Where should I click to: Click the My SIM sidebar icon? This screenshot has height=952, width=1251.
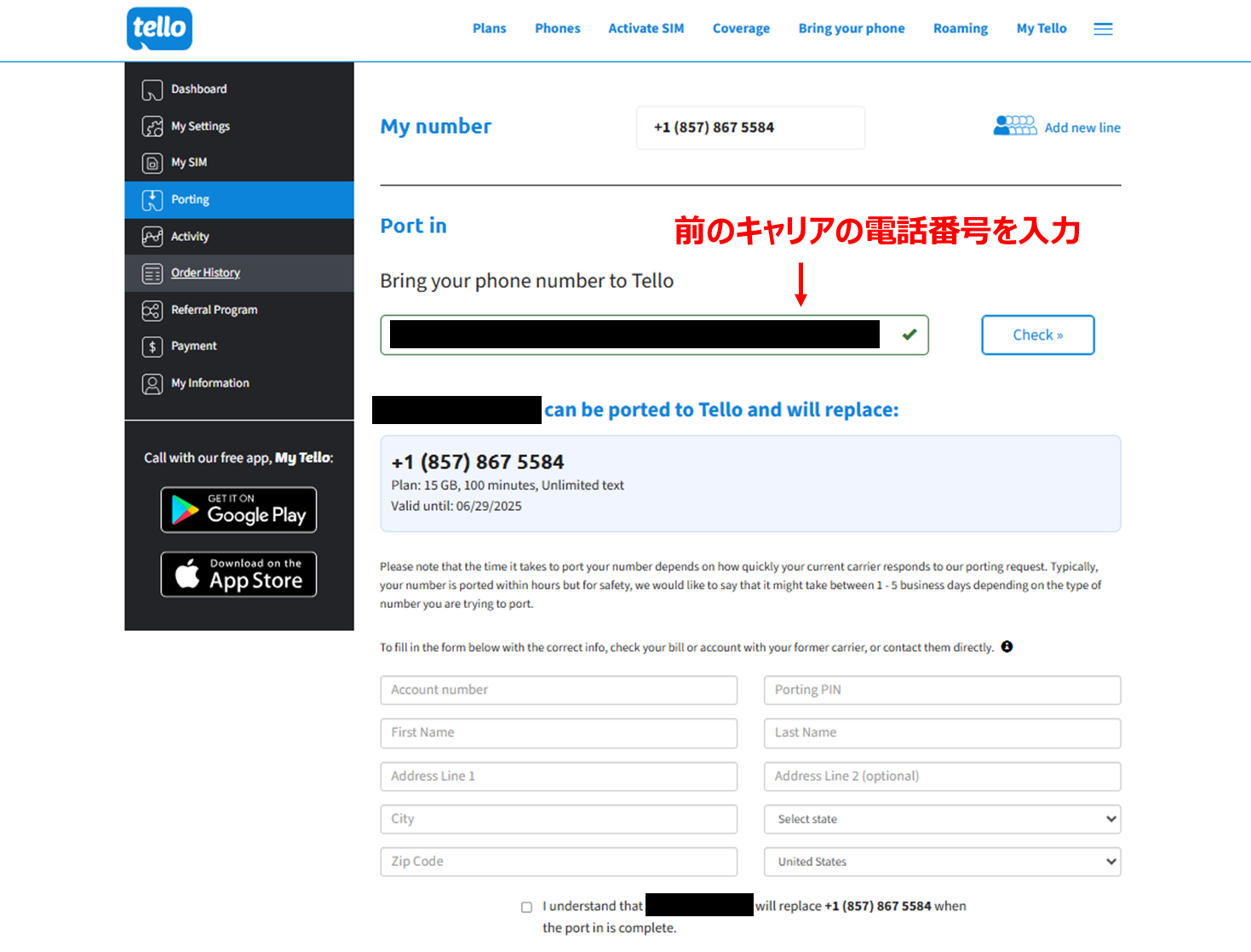click(152, 163)
